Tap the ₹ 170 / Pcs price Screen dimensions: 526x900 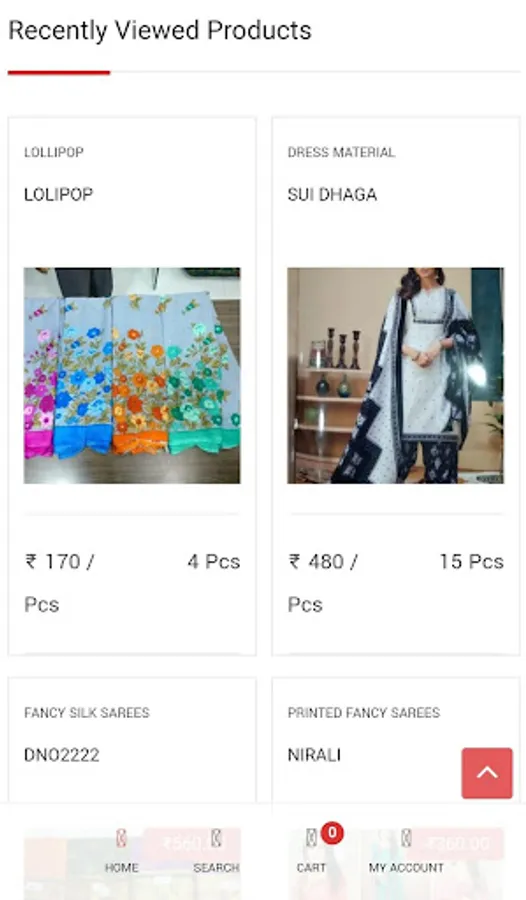tap(60, 583)
